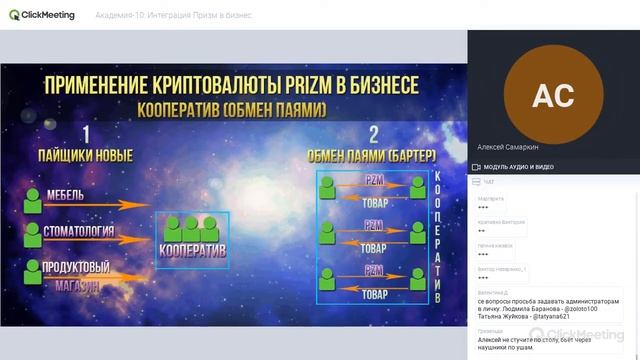Click the ClickMeeting logo

coord(42,15)
